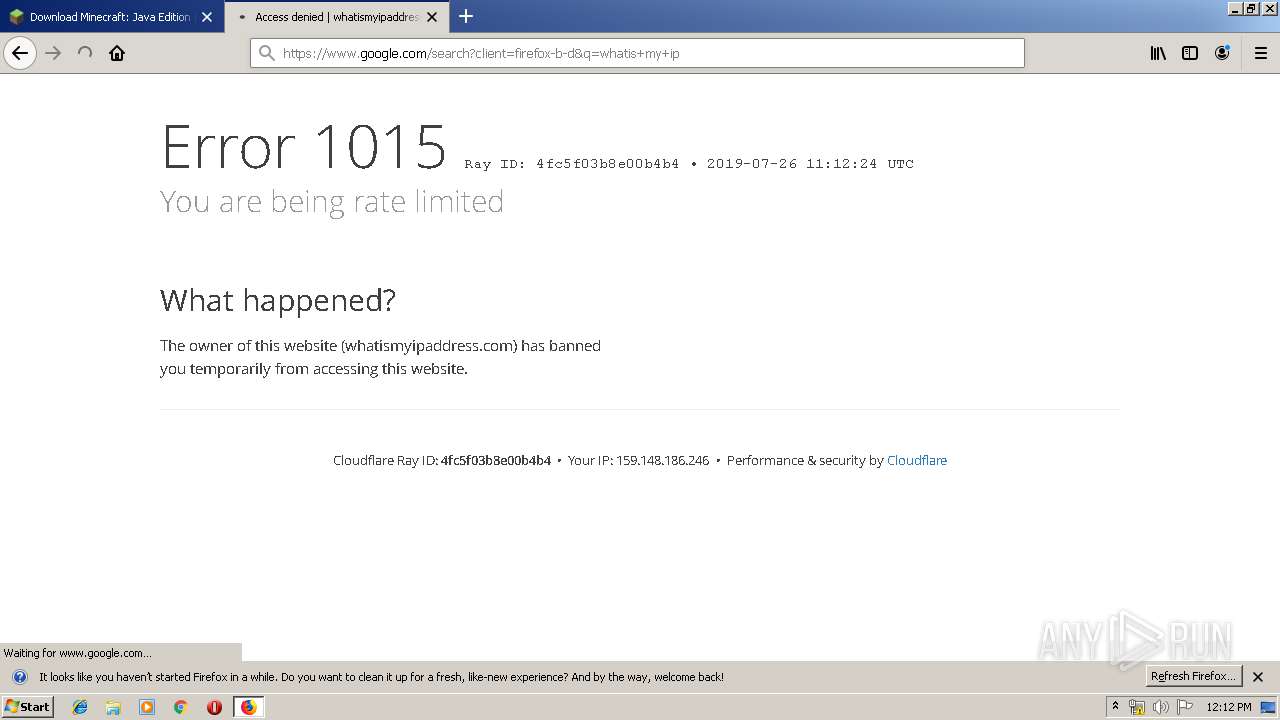Open the Library bookmarks and history
The width and height of the screenshot is (1280, 720).
tap(1158, 53)
